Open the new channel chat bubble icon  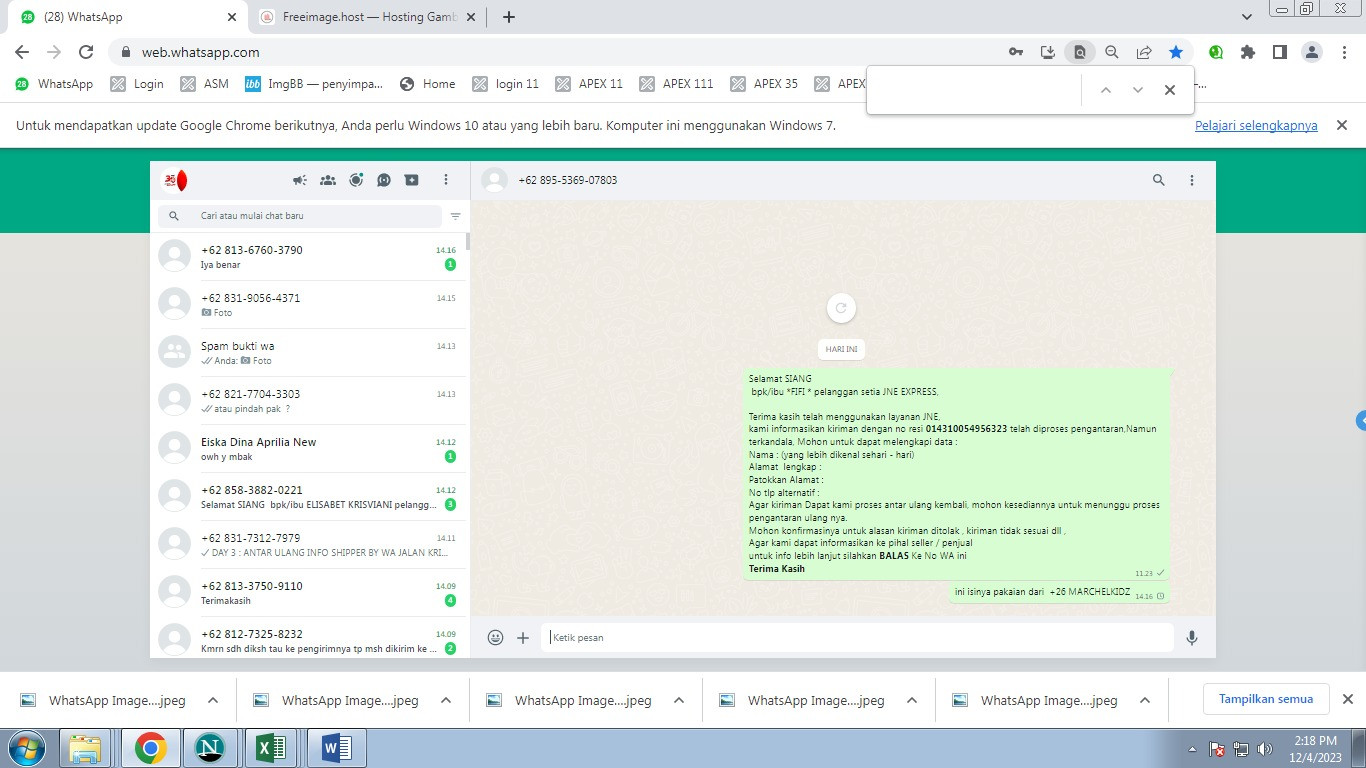[x=384, y=180]
